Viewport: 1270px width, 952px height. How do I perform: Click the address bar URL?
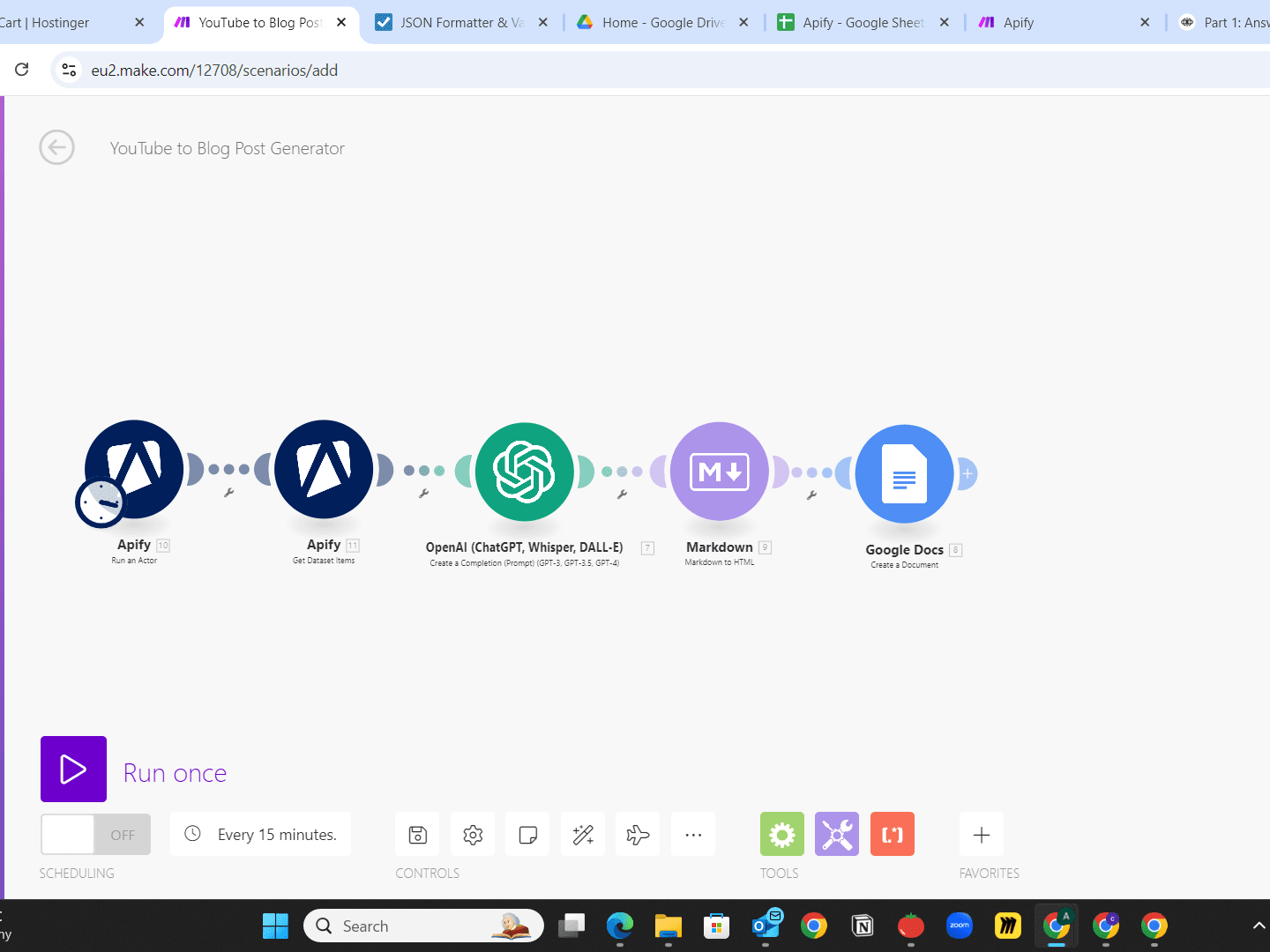coord(214,71)
